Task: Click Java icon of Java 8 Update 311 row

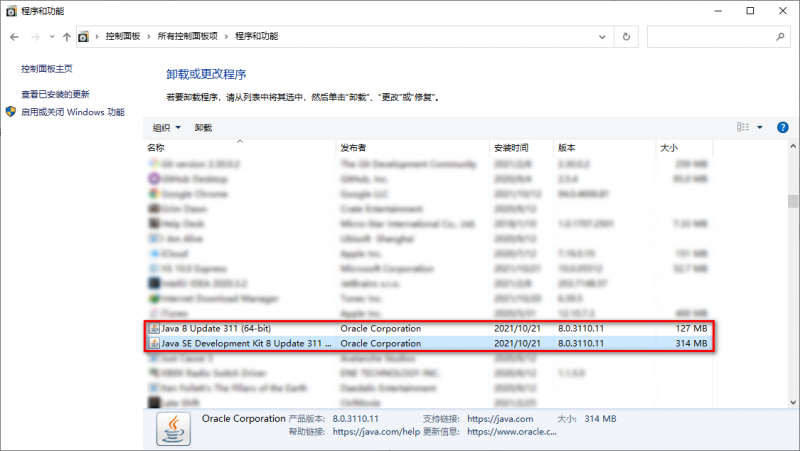Action: [x=154, y=329]
